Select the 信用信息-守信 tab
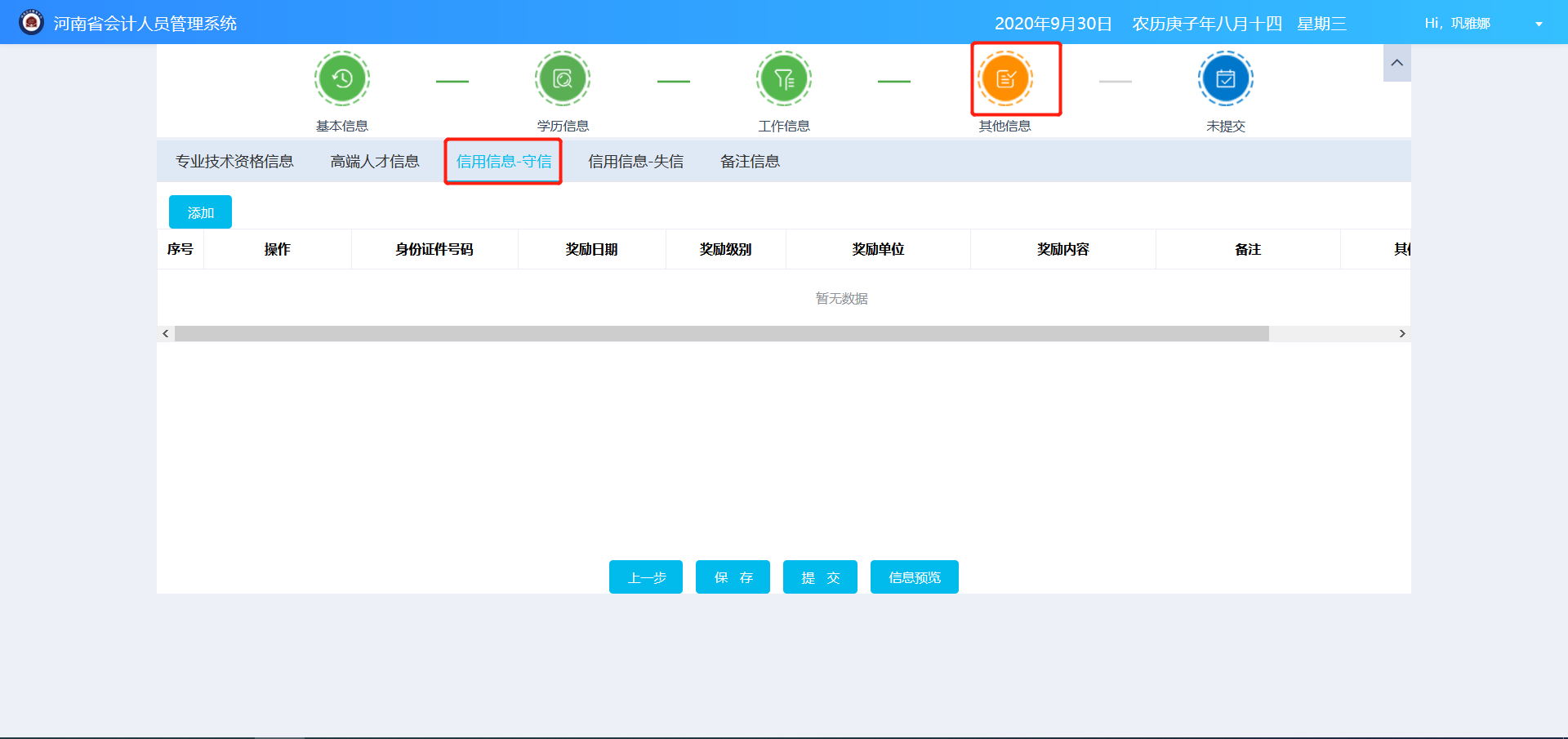 click(502, 161)
